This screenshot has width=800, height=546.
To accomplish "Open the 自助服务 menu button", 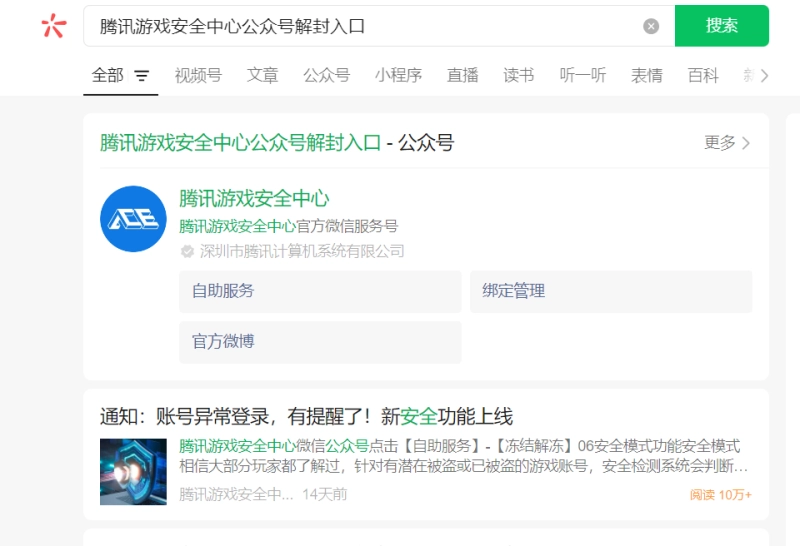I will (320, 291).
